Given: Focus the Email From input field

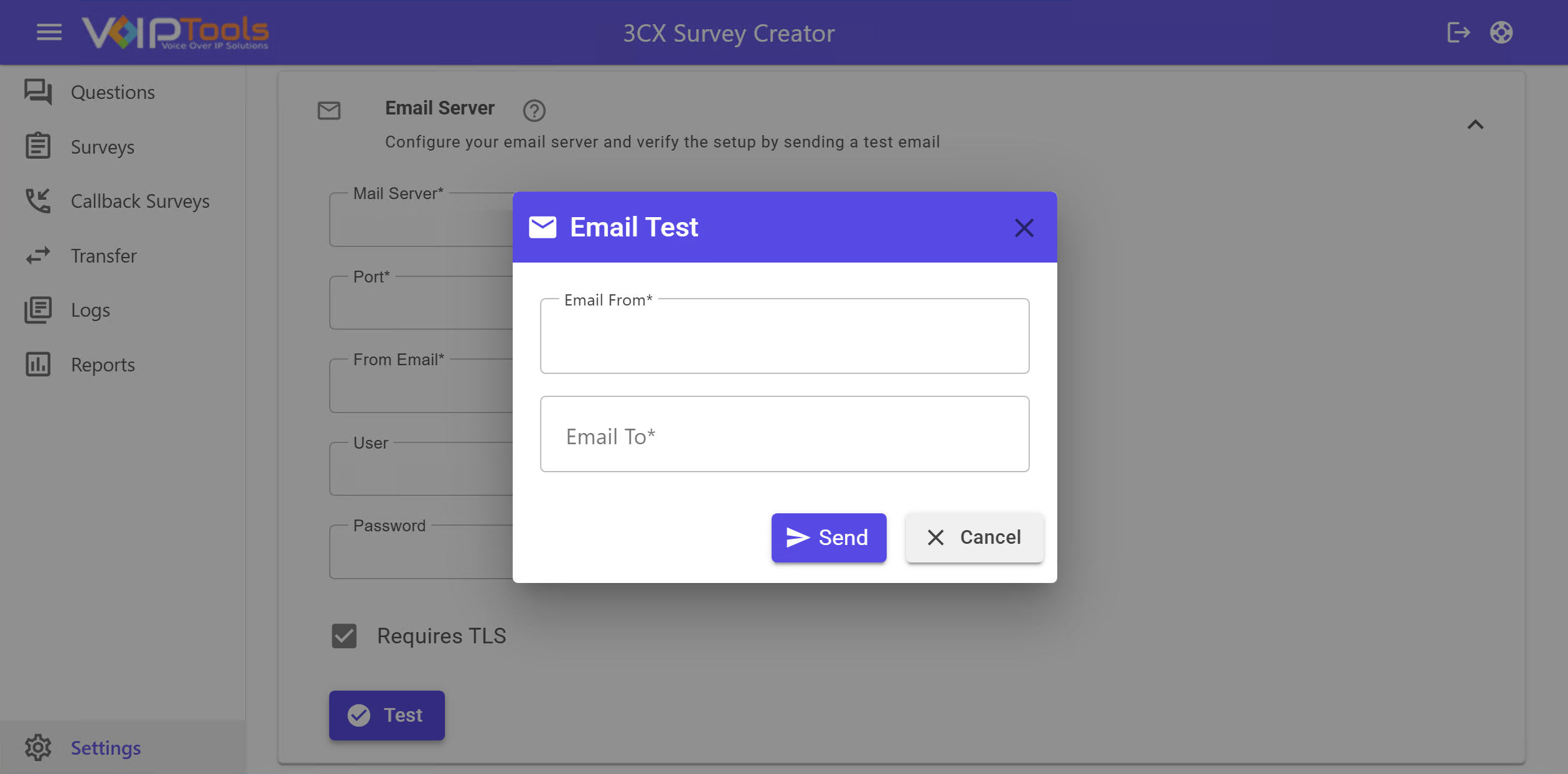Looking at the screenshot, I should 785,336.
